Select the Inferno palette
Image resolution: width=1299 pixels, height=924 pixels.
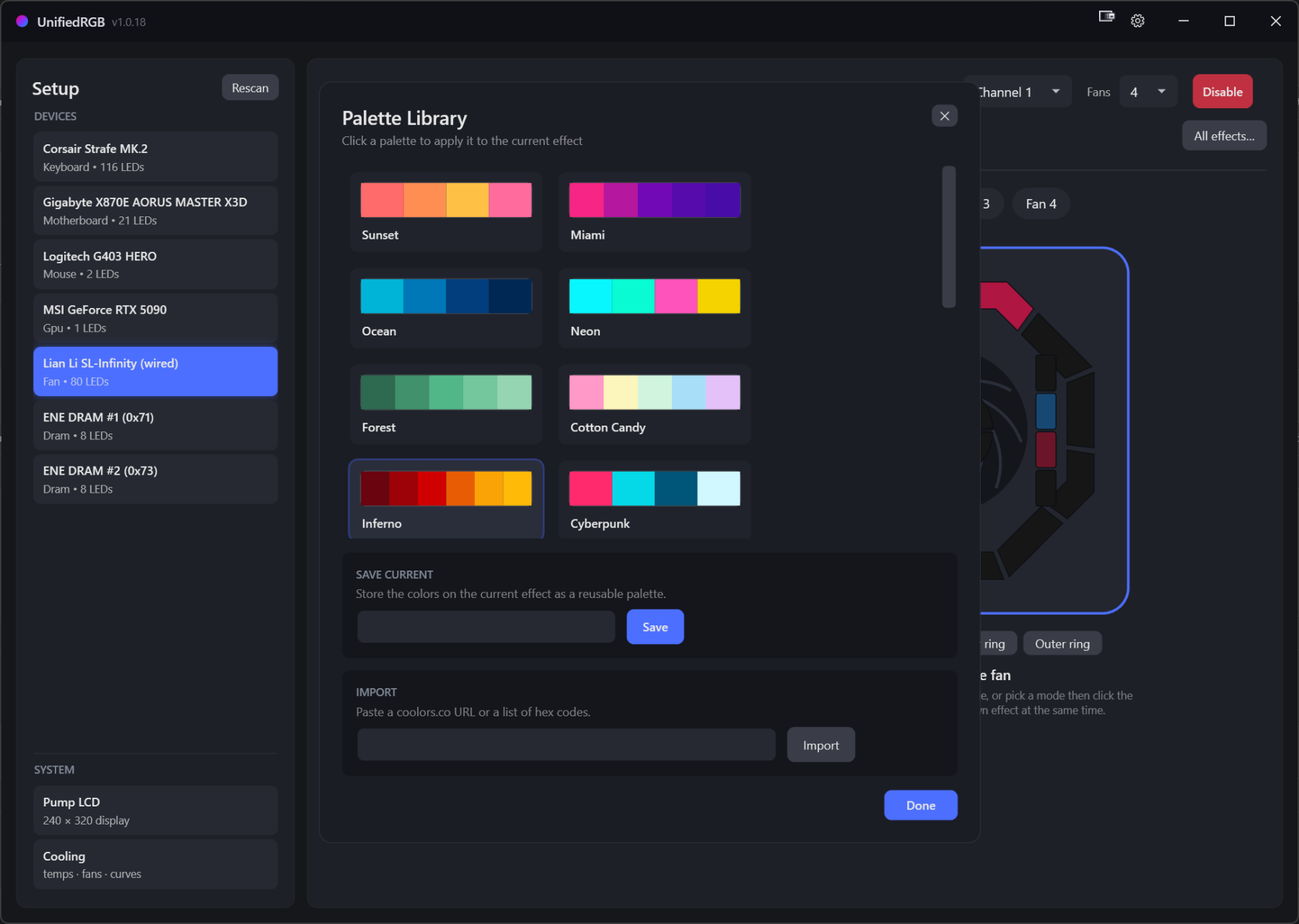click(x=446, y=499)
